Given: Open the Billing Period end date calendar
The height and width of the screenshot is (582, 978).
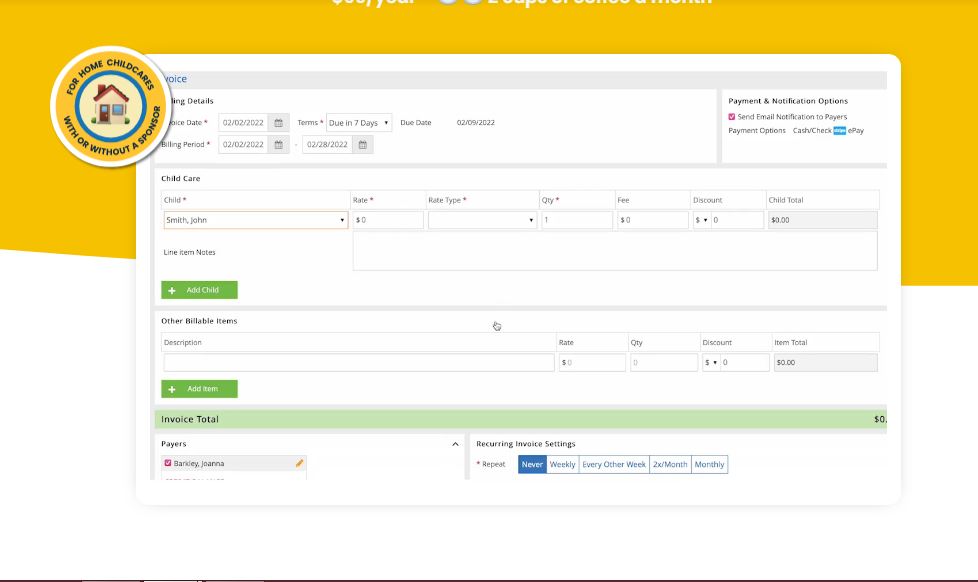Looking at the screenshot, I should [x=363, y=145].
